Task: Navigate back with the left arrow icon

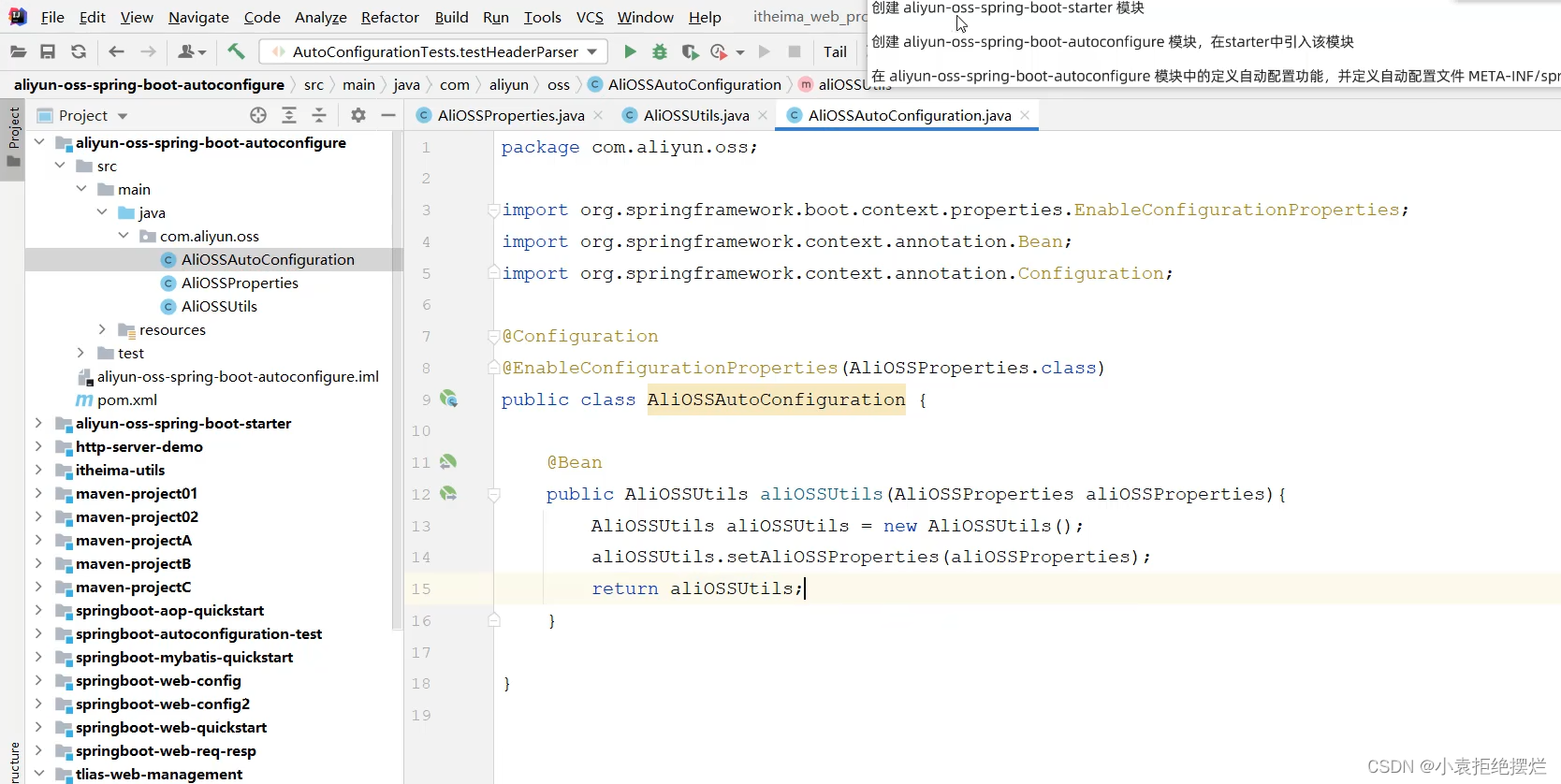Action: 116,51
